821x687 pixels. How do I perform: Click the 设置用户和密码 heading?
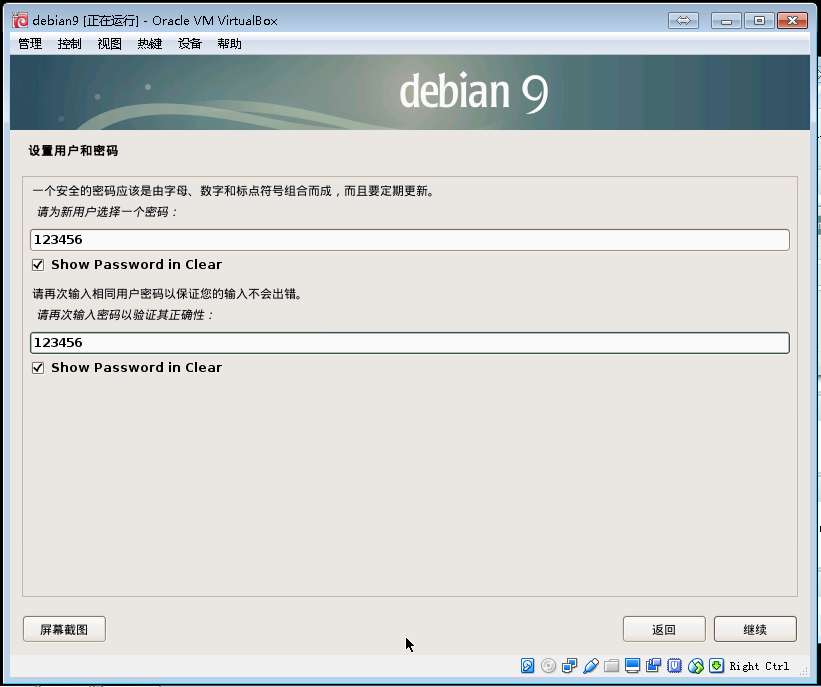click(x=73, y=151)
